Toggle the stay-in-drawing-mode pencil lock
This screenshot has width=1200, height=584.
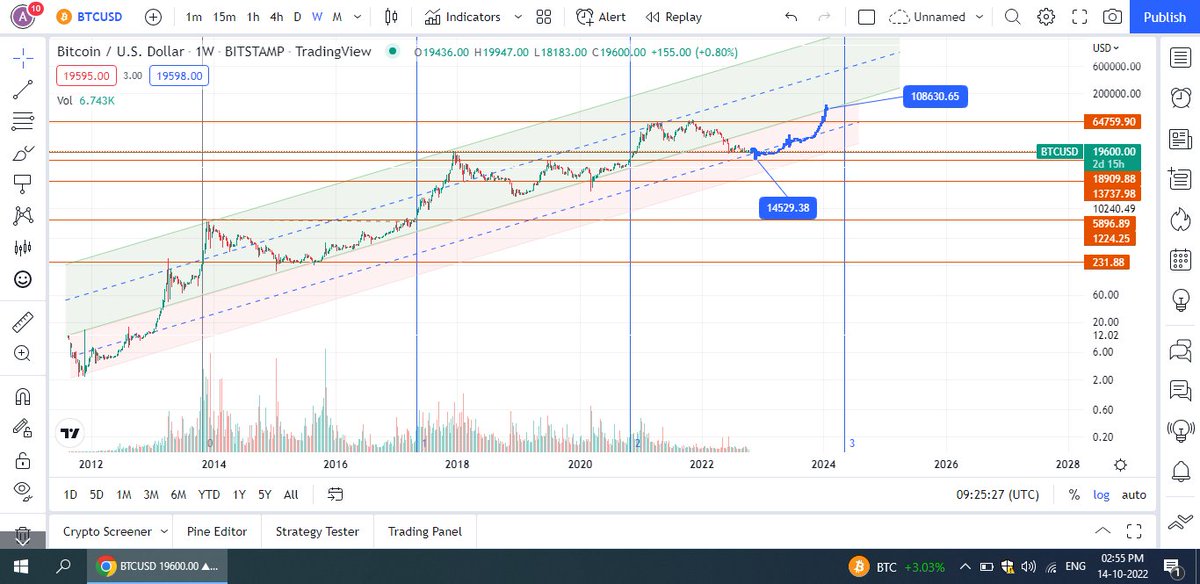pos(21,428)
